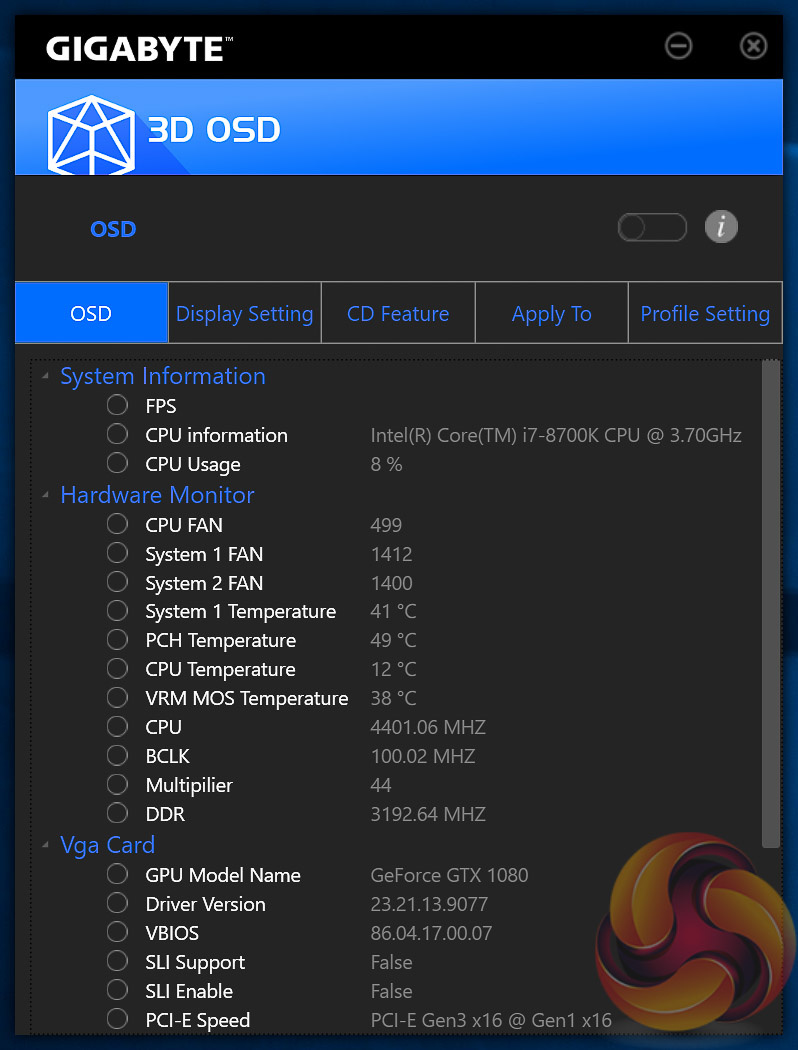
Task: Enable the Multipilier option
Action: 117,783
